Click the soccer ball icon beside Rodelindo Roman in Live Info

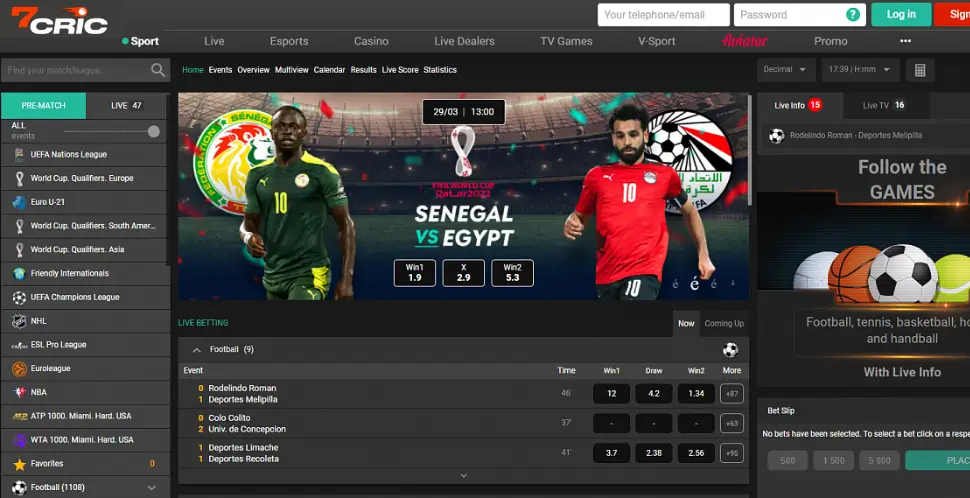pyautogui.click(x=776, y=135)
